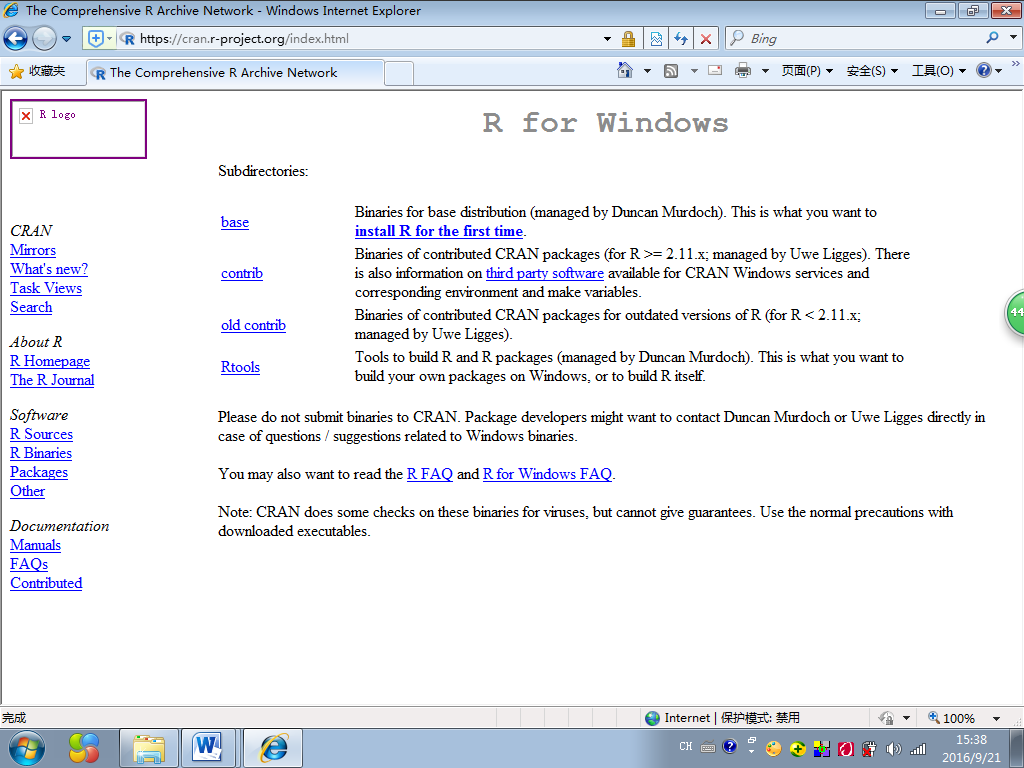This screenshot has height=768, width=1024.
Task: Open the base subdirectory link
Action: (x=234, y=222)
